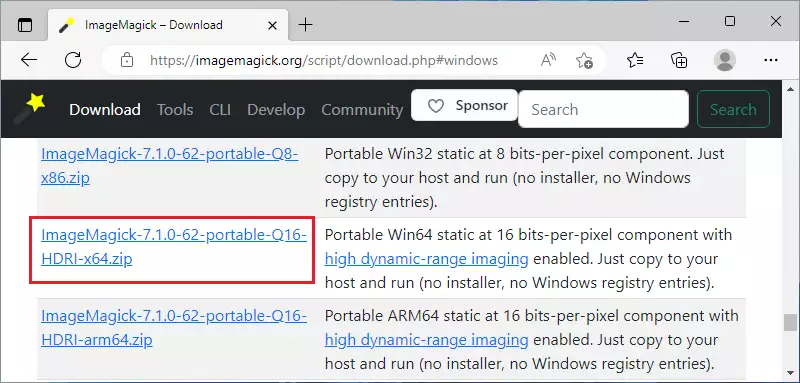This screenshot has height=383, width=800.
Task: Go back with the browser arrow
Action: click(29, 60)
